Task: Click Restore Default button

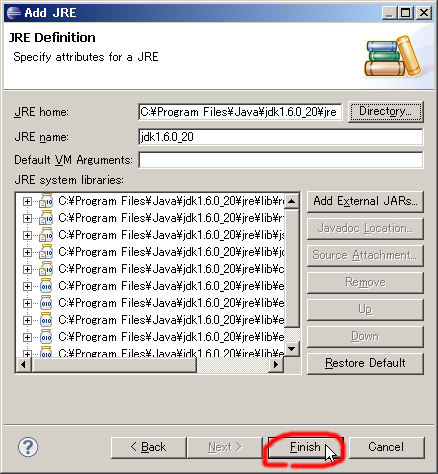Action: pos(365,363)
